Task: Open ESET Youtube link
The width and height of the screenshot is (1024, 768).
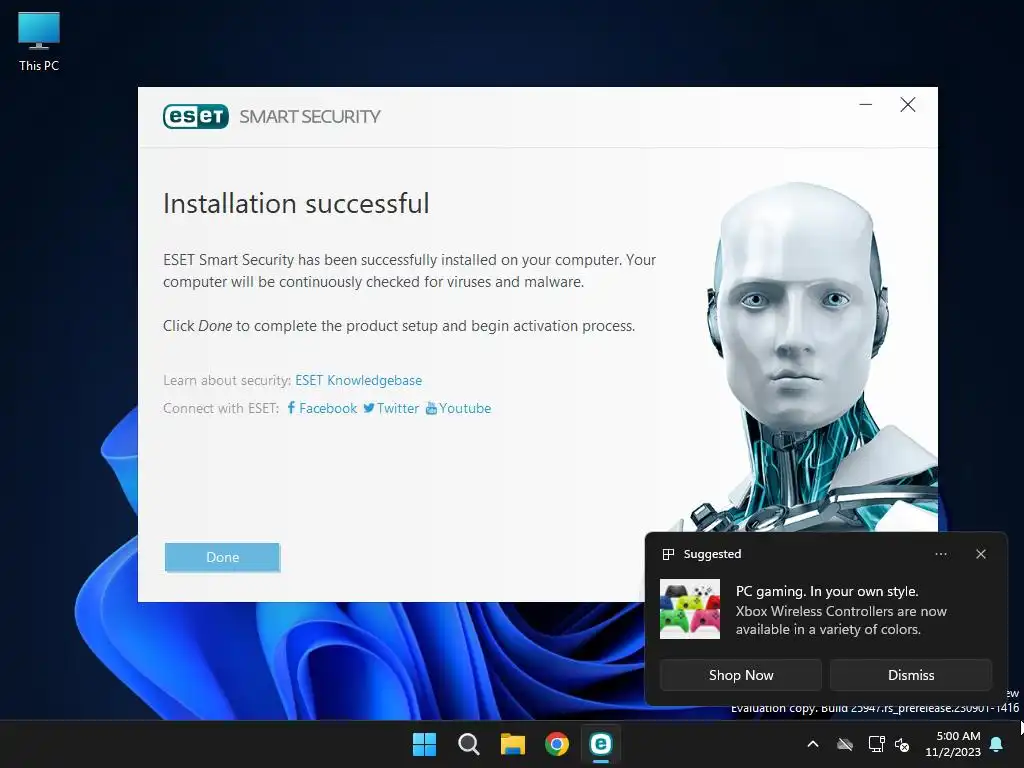Action: tap(458, 408)
